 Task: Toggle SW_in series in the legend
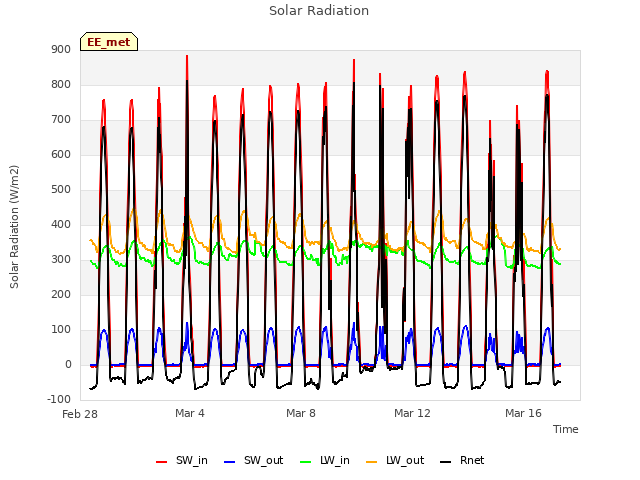[x=182, y=460]
